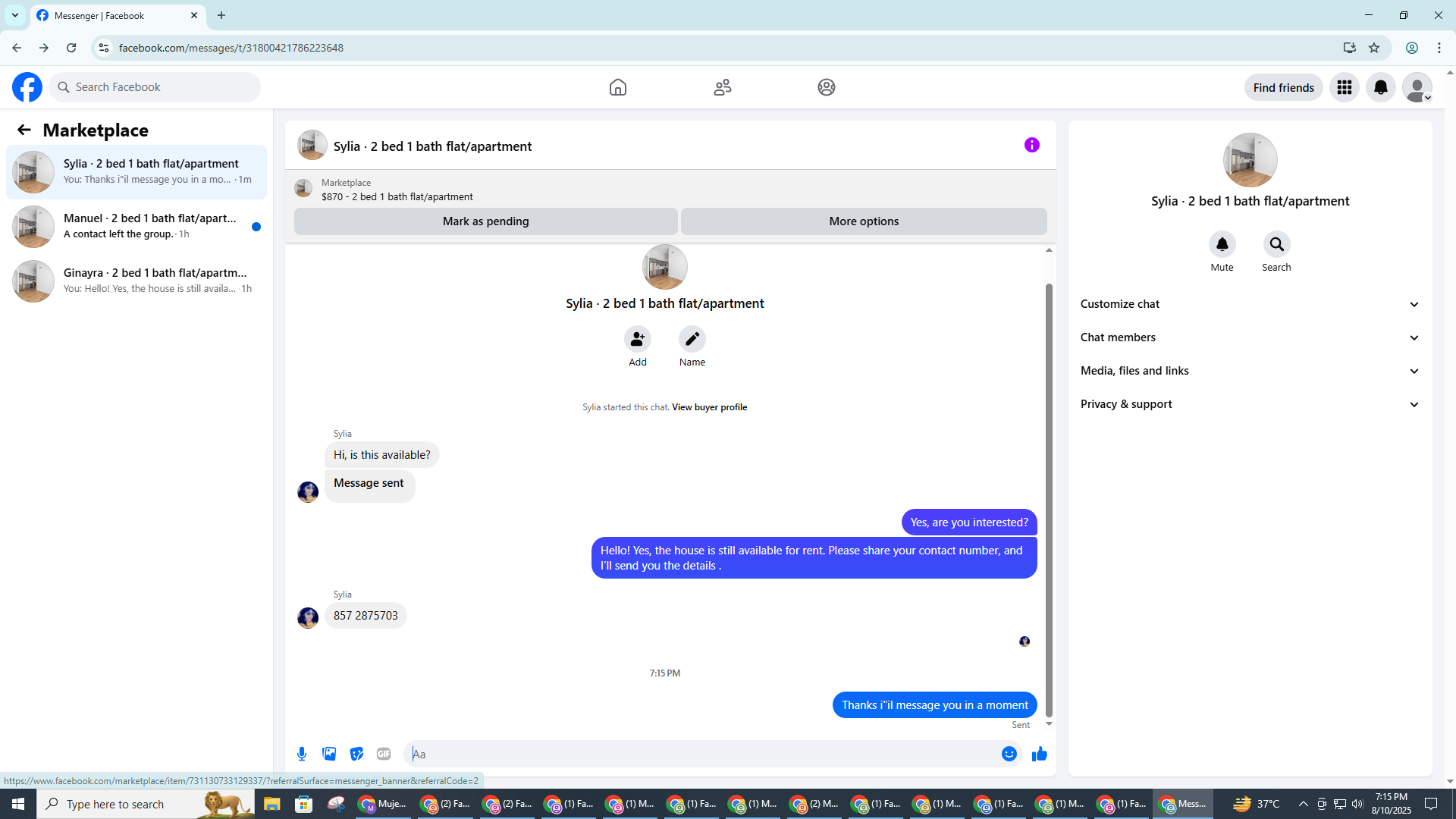Screen dimensions: 1456x819
Task: Open the View buyer profile link
Action: pyautogui.click(x=709, y=407)
